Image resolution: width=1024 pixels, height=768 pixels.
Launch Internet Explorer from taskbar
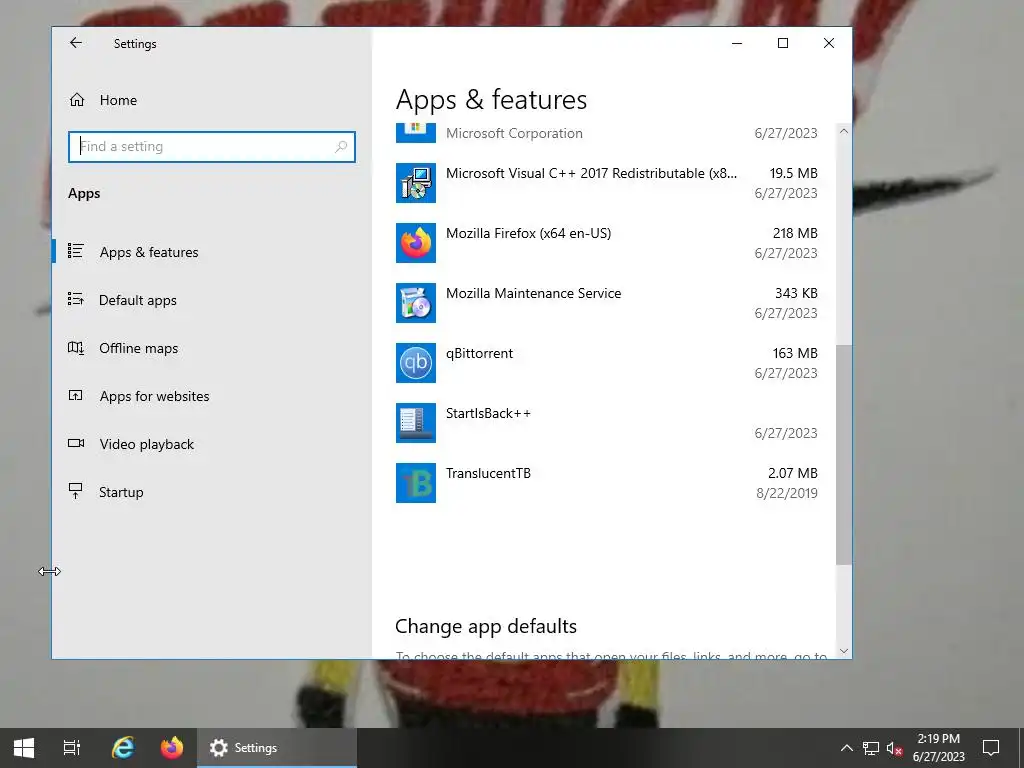(123, 748)
